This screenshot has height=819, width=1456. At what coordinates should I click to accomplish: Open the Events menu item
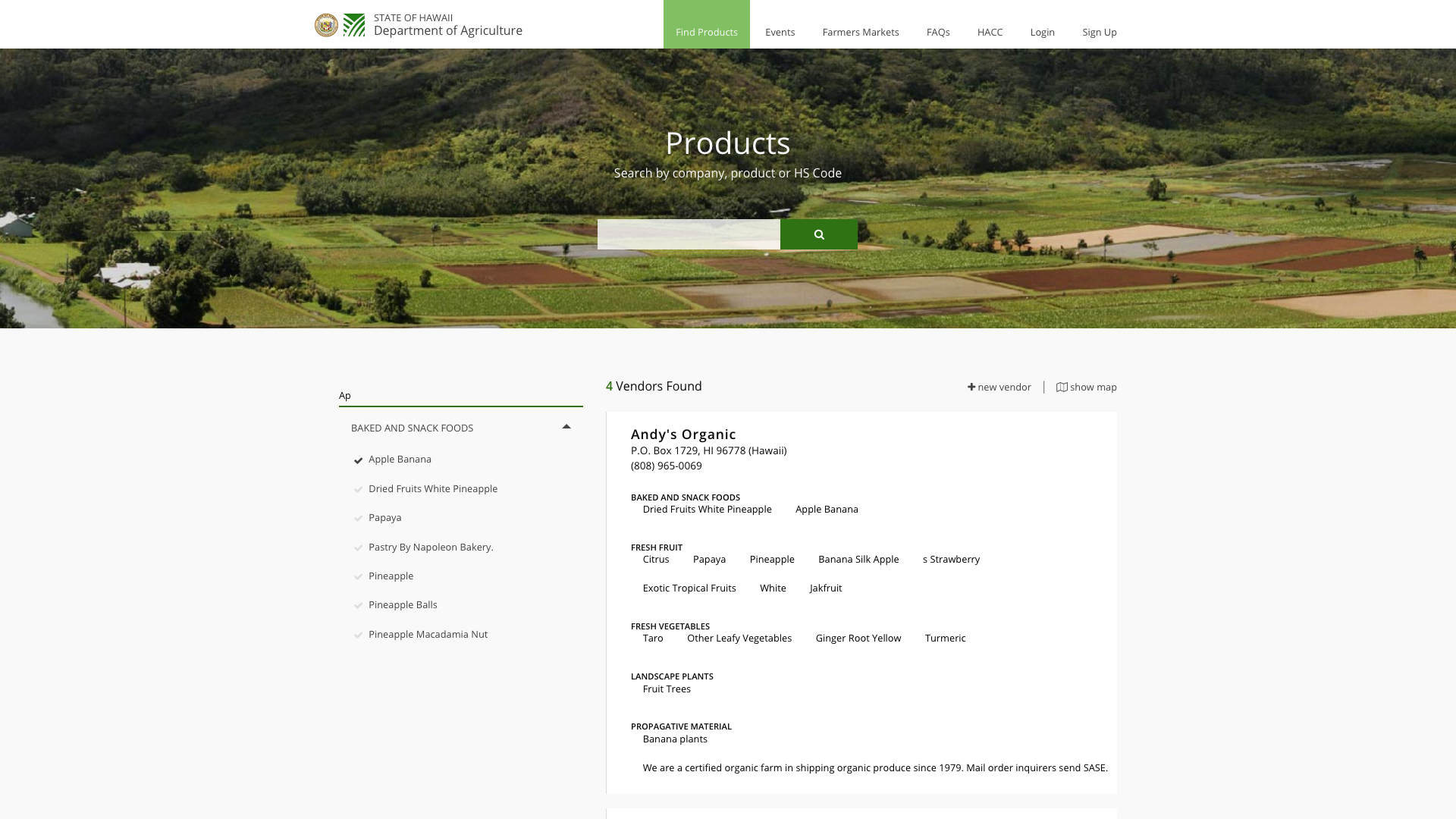point(780,32)
